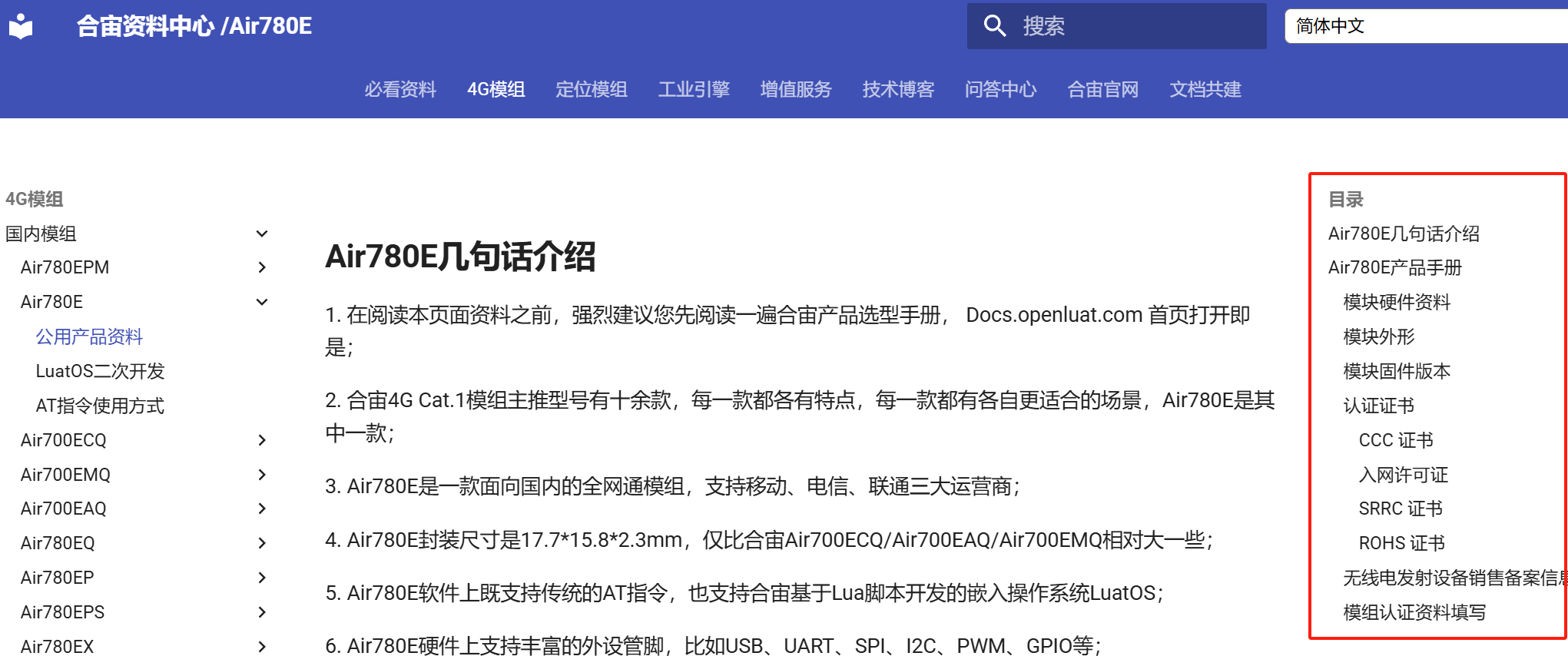Open the 合宙资料中心 /Air780E title link

194,26
